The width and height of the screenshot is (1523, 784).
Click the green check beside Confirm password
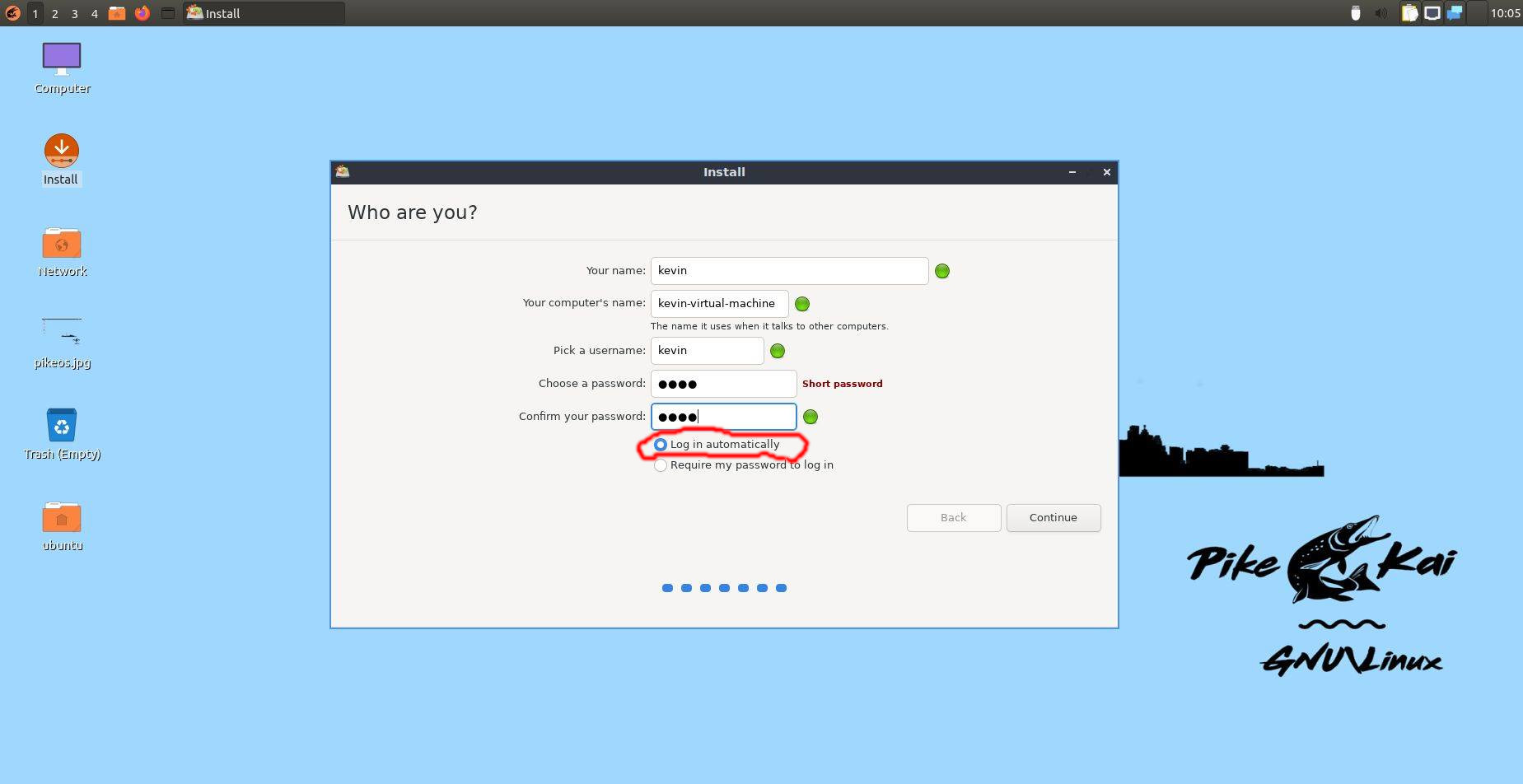point(810,417)
